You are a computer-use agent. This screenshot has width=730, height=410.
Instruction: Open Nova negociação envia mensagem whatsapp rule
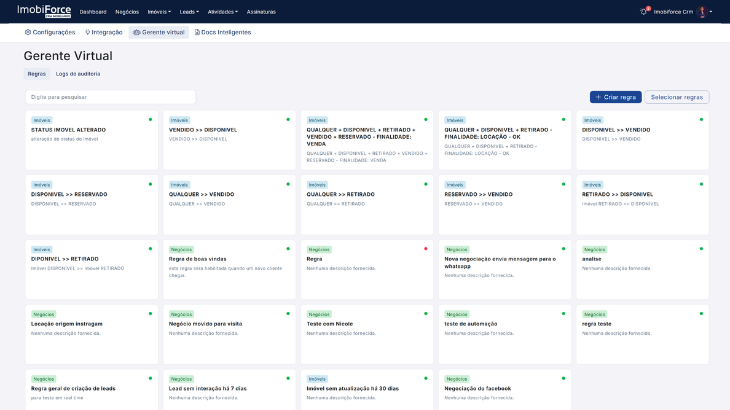[505, 269]
